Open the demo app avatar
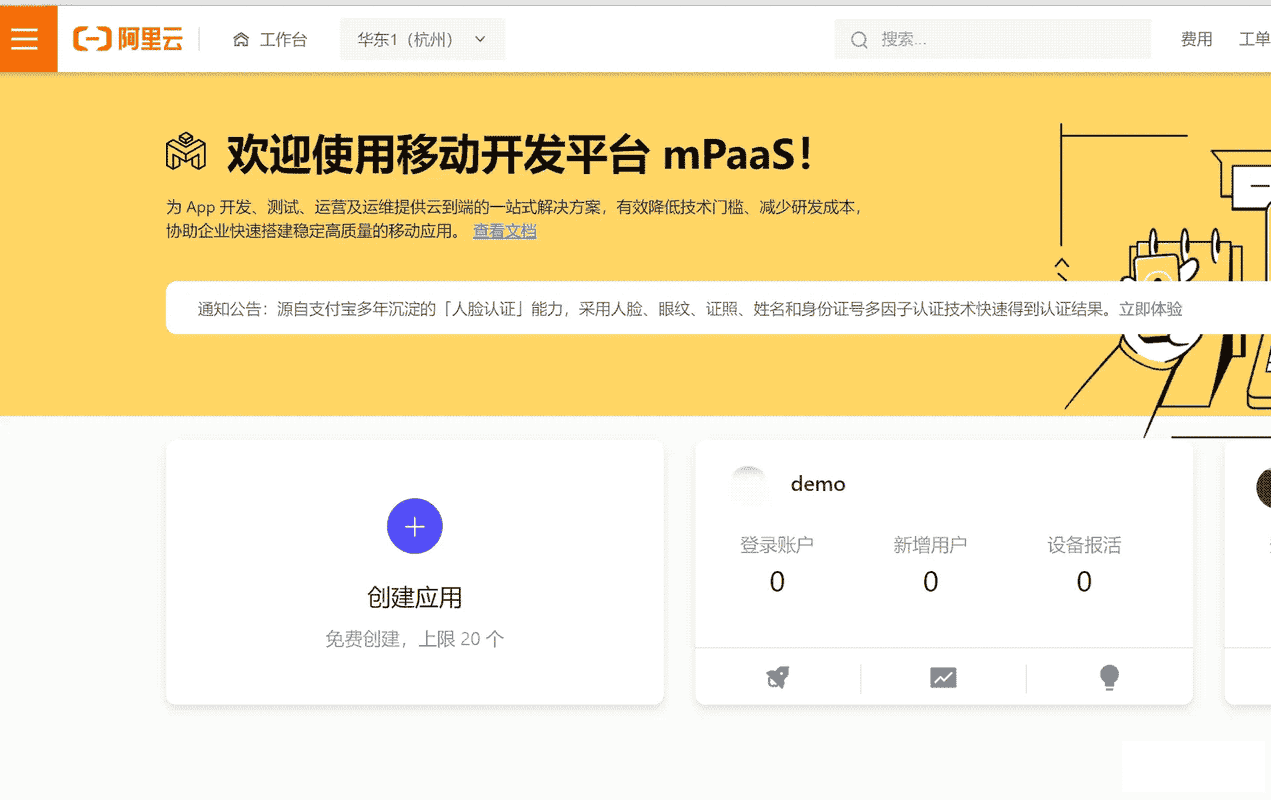This screenshot has width=1271, height=800. point(748,484)
